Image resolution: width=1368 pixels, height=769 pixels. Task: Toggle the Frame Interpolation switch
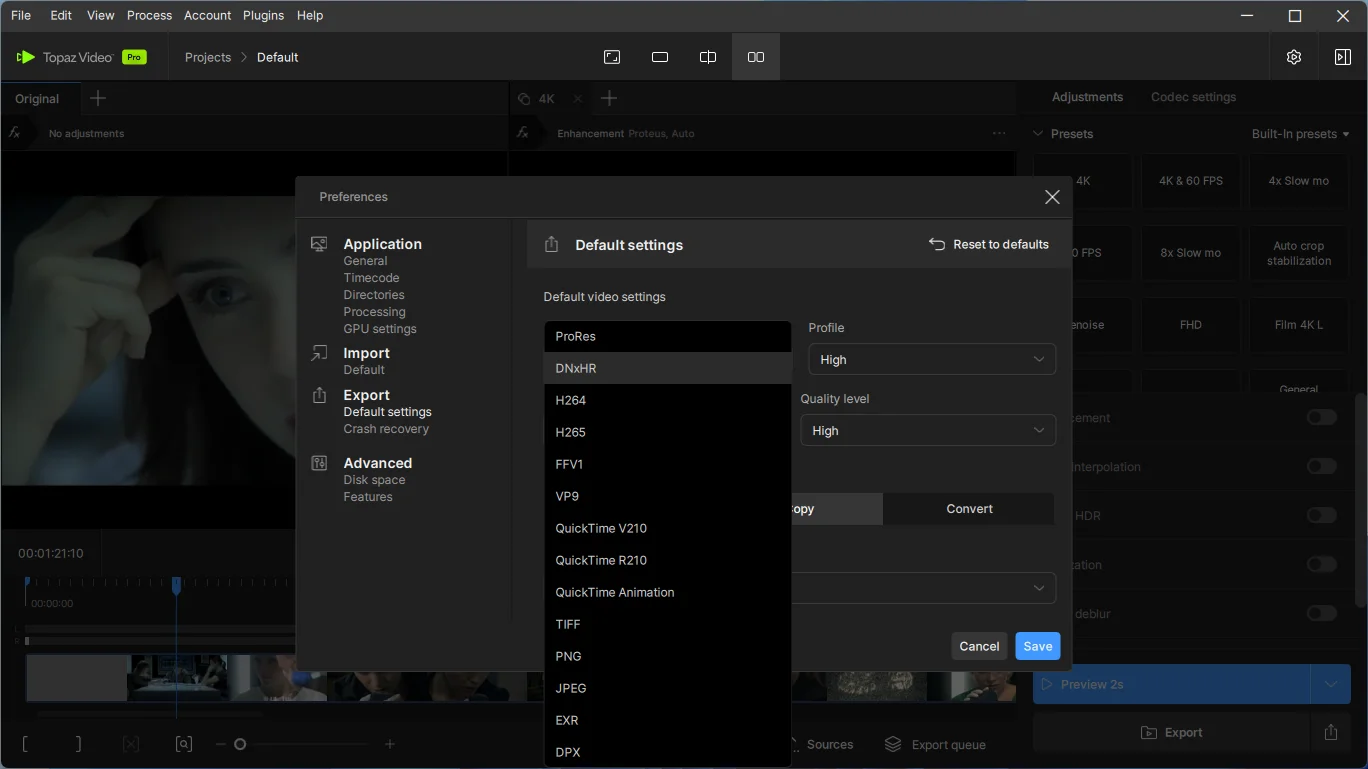tap(1321, 467)
